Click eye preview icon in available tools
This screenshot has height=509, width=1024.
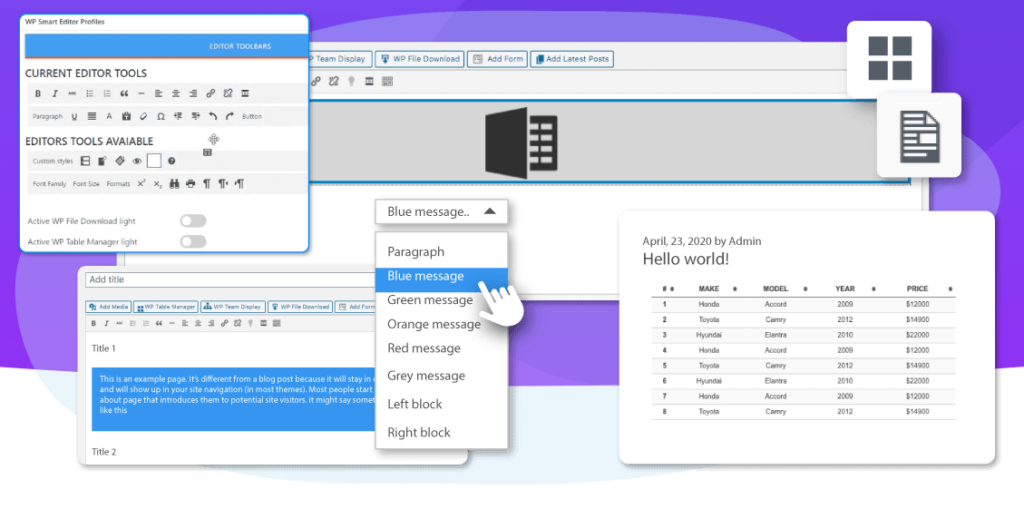click(x=137, y=161)
